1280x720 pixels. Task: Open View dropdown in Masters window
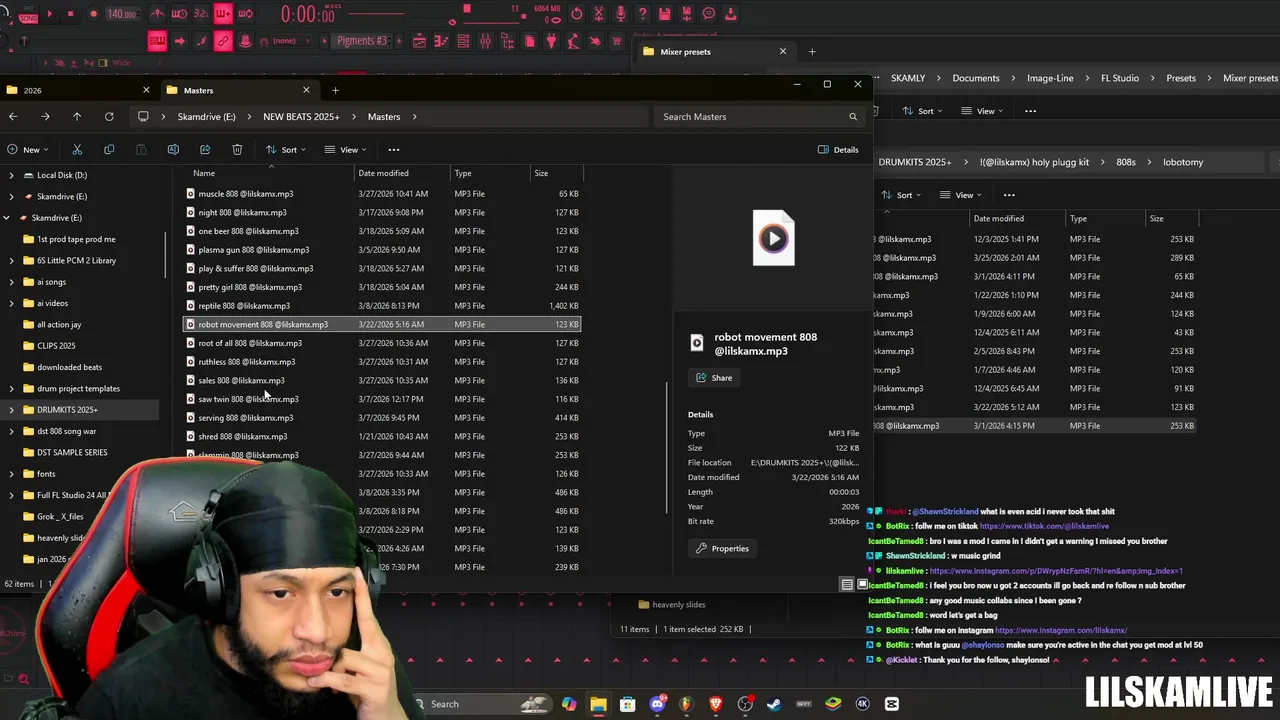pyautogui.click(x=346, y=150)
